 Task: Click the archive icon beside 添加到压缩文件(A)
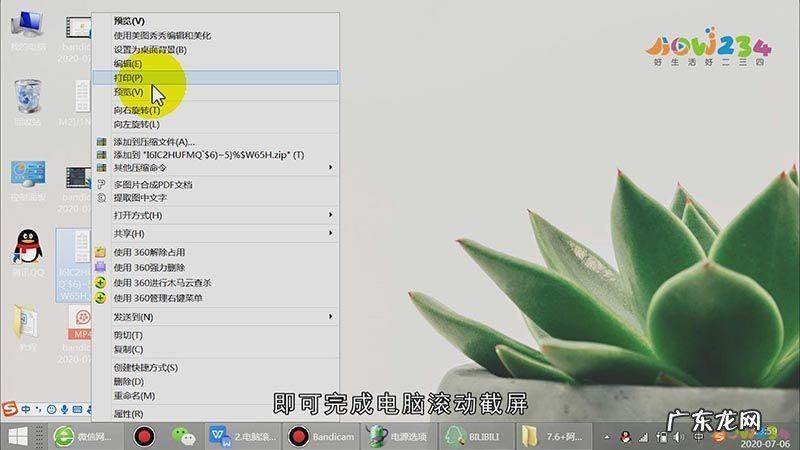pyautogui.click(x=102, y=142)
